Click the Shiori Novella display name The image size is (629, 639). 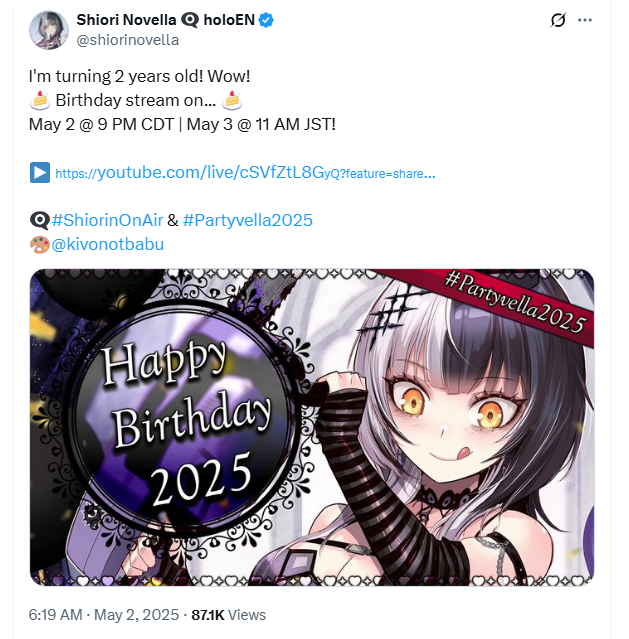click(126, 20)
